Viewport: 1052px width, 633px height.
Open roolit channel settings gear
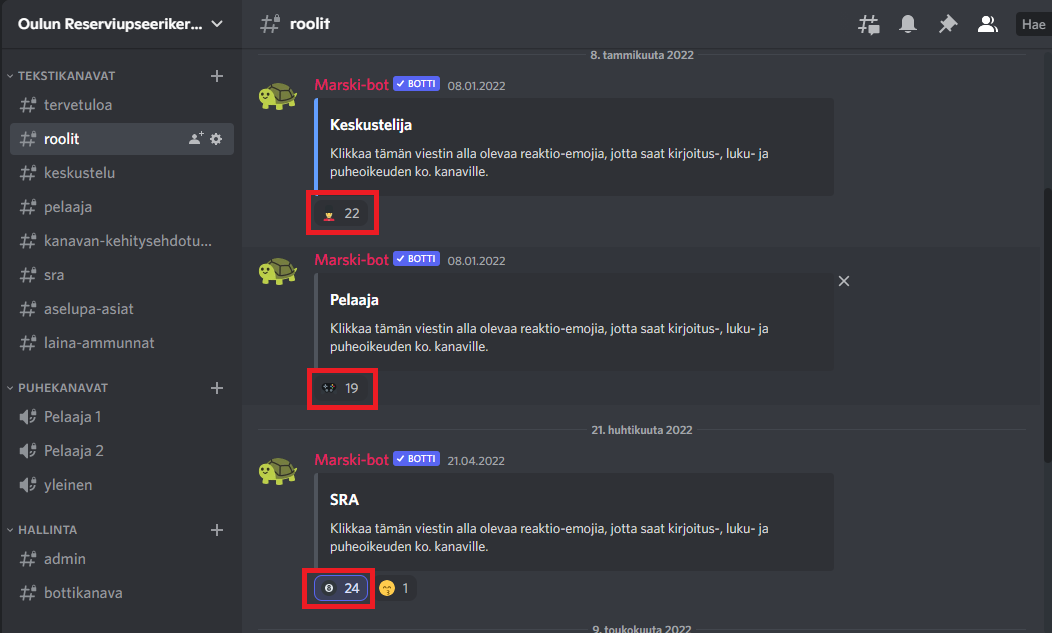[x=216, y=139]
